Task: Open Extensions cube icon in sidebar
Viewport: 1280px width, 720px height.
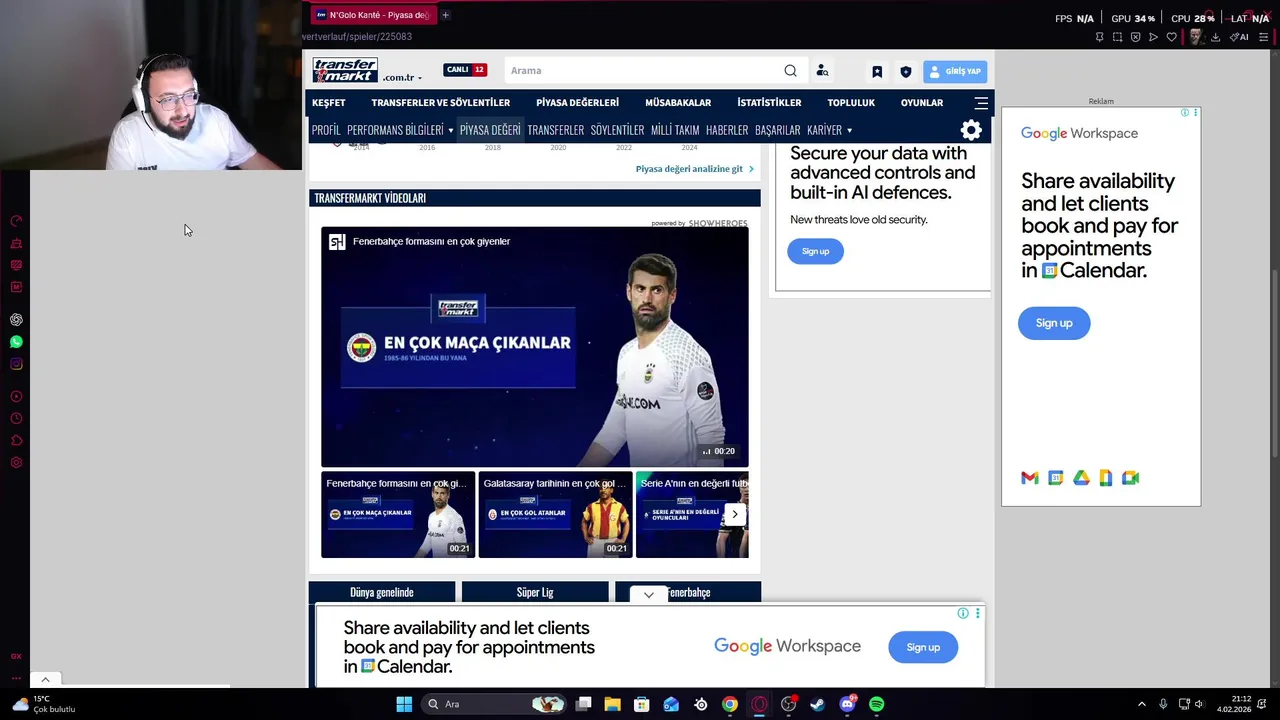Action: pyautogui.click(x=16, y=441)
